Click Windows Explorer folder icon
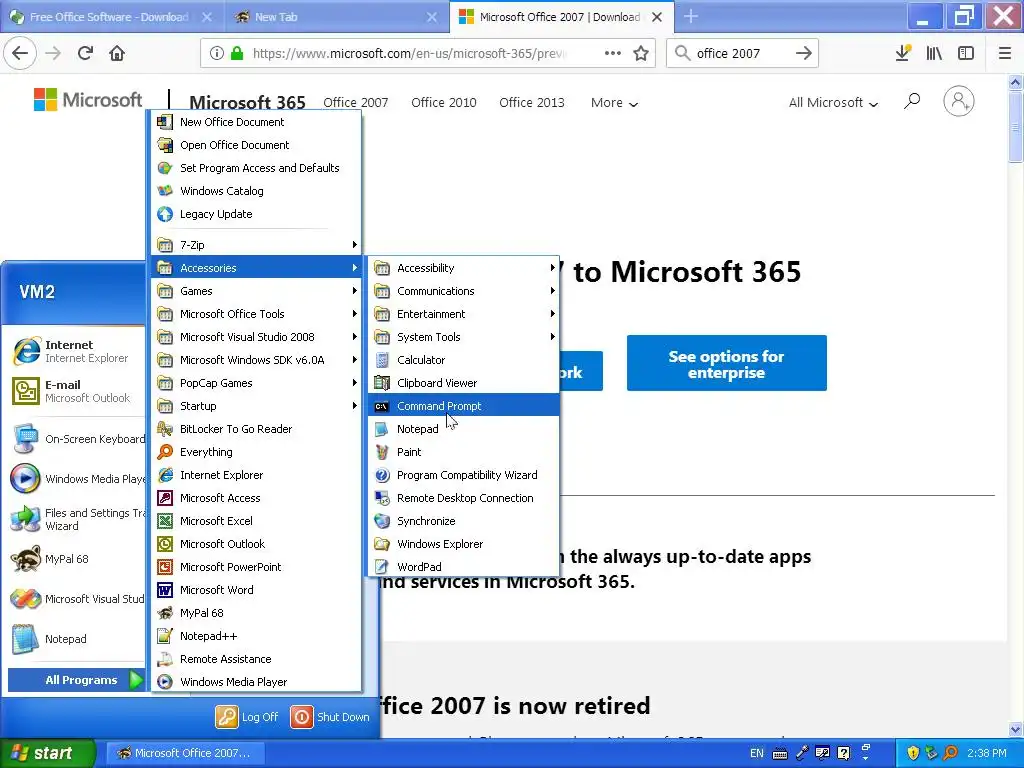The width and height of the screenshot is (1024, 768). [x=382, y=544]
